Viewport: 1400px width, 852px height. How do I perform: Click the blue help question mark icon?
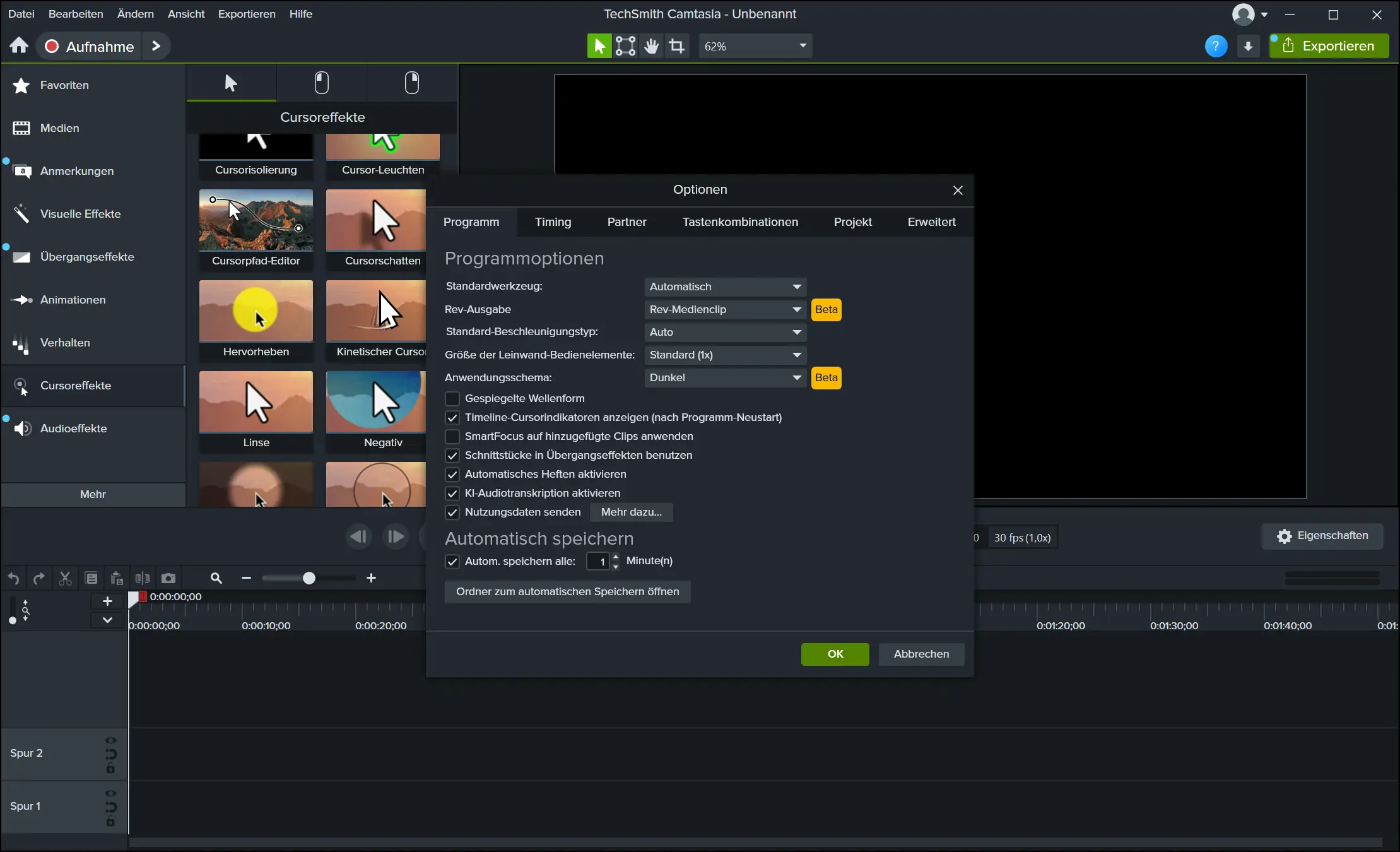click(x=1216, y=46)
